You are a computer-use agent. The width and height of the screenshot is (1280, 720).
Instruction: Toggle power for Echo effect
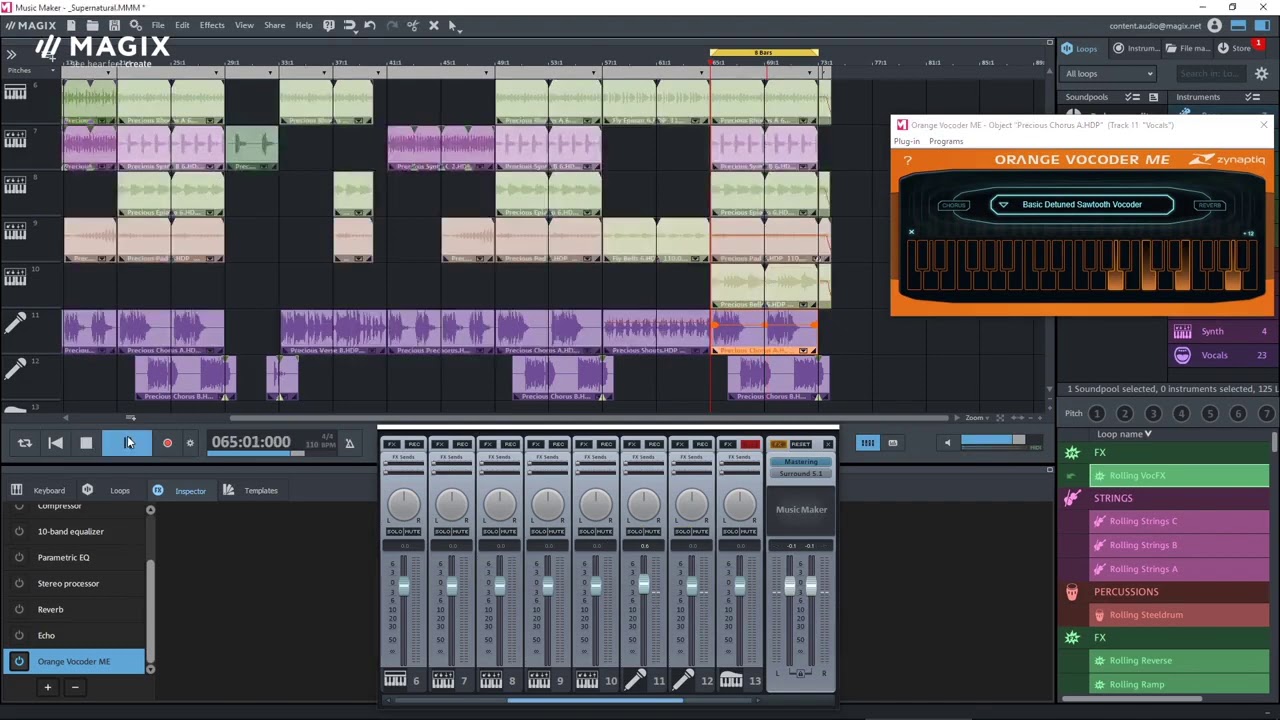click(x=19, y=635)
